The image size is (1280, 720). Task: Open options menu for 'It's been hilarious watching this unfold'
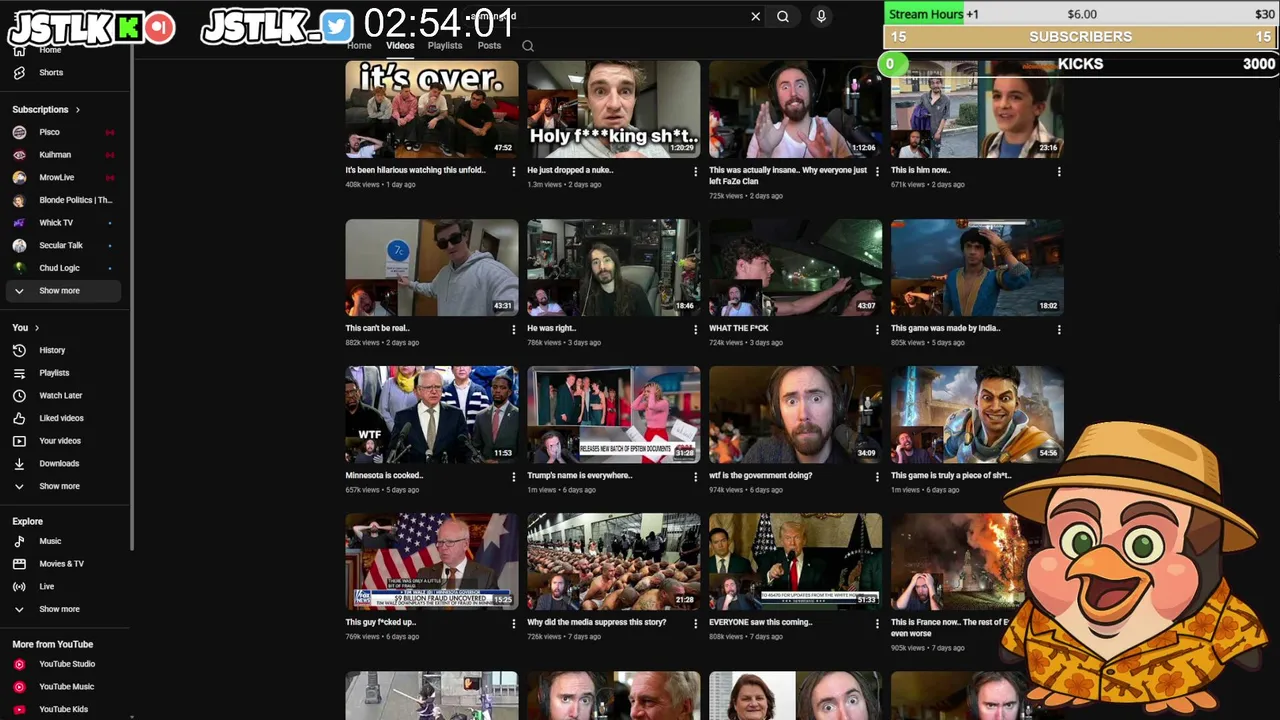pos(514,171)
